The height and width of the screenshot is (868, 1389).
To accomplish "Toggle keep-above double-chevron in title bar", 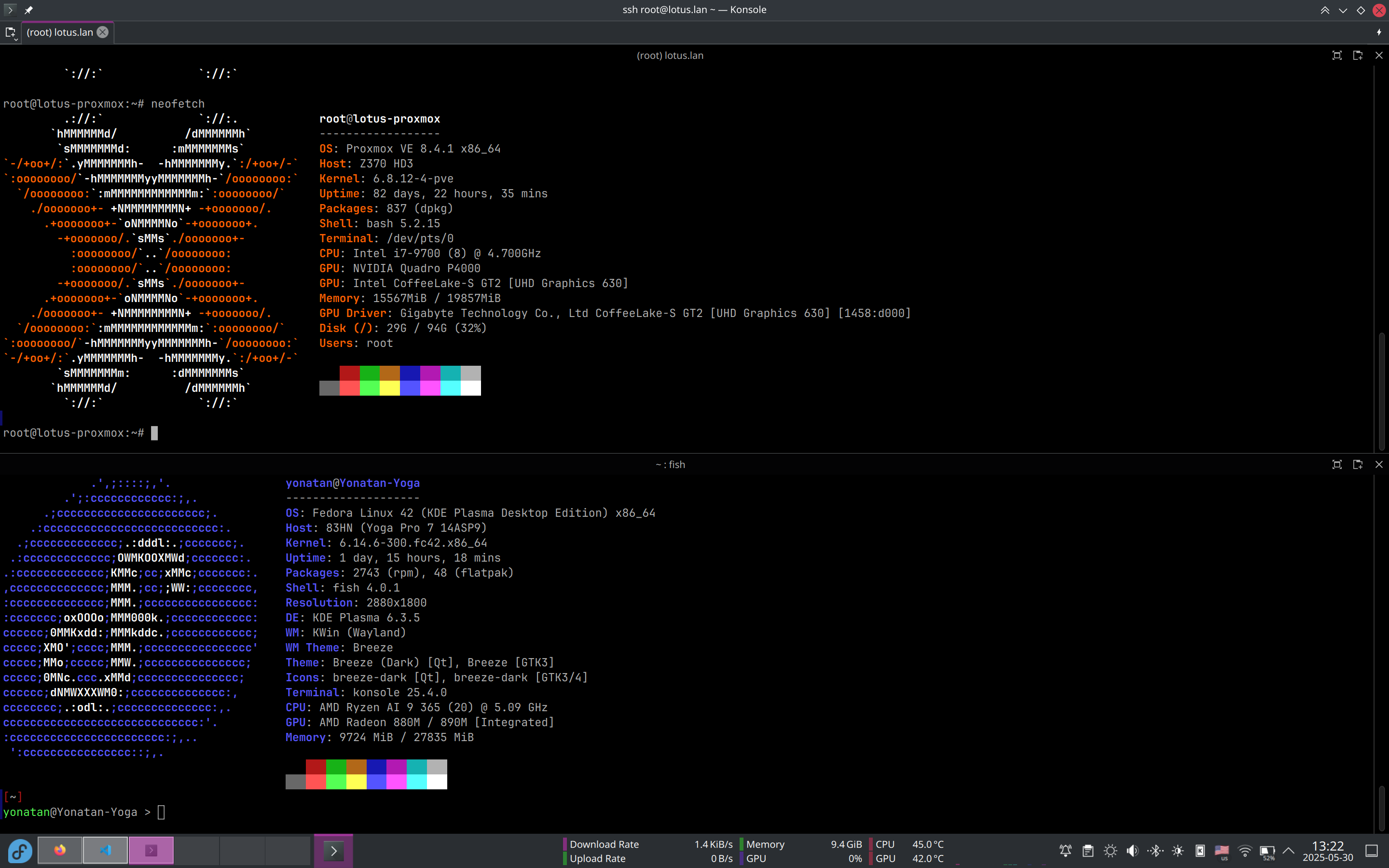I will [x=1325, y=10].
